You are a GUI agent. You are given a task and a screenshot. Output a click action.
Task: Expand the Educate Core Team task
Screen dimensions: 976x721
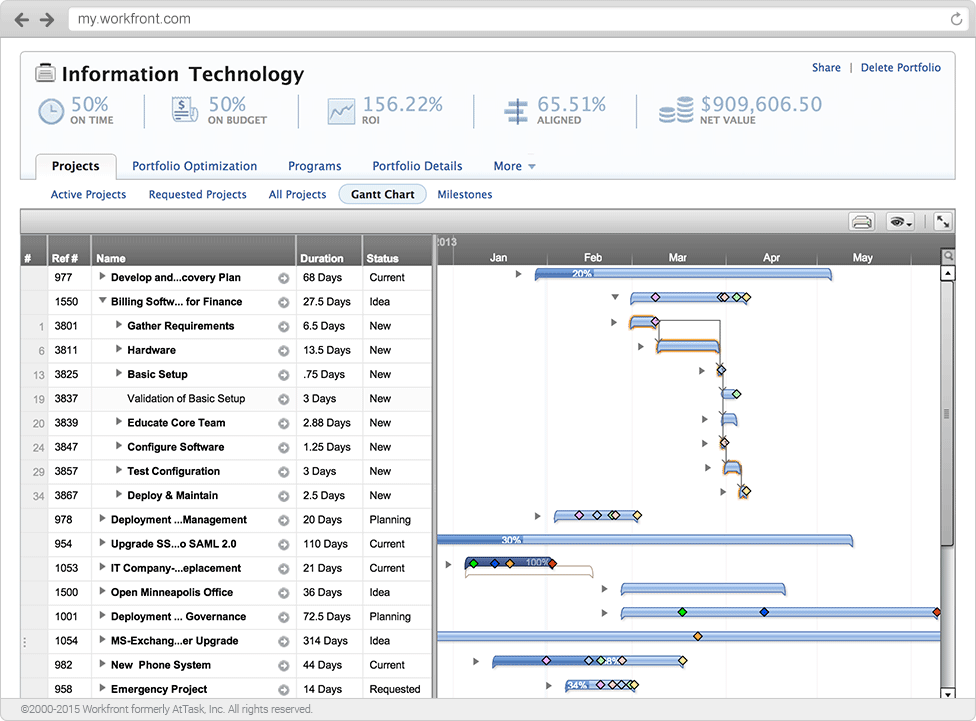click(x=118, y=422)
